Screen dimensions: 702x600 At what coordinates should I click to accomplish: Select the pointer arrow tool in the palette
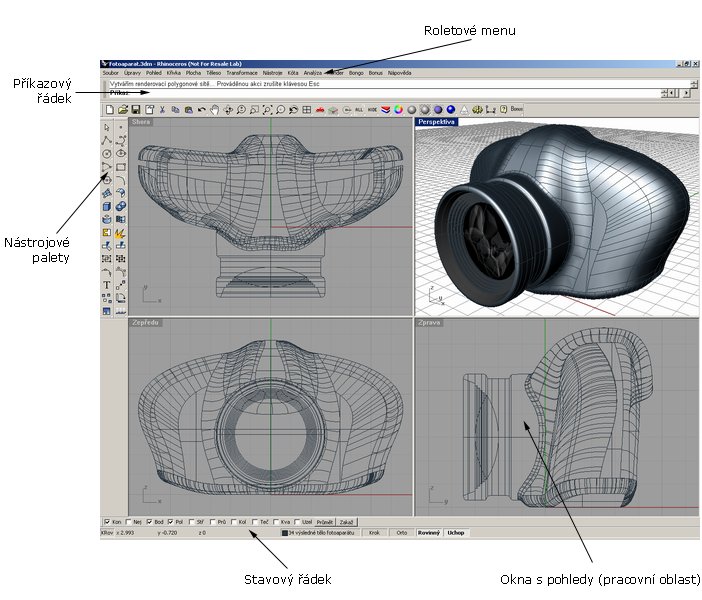click(x=107, y=127)
